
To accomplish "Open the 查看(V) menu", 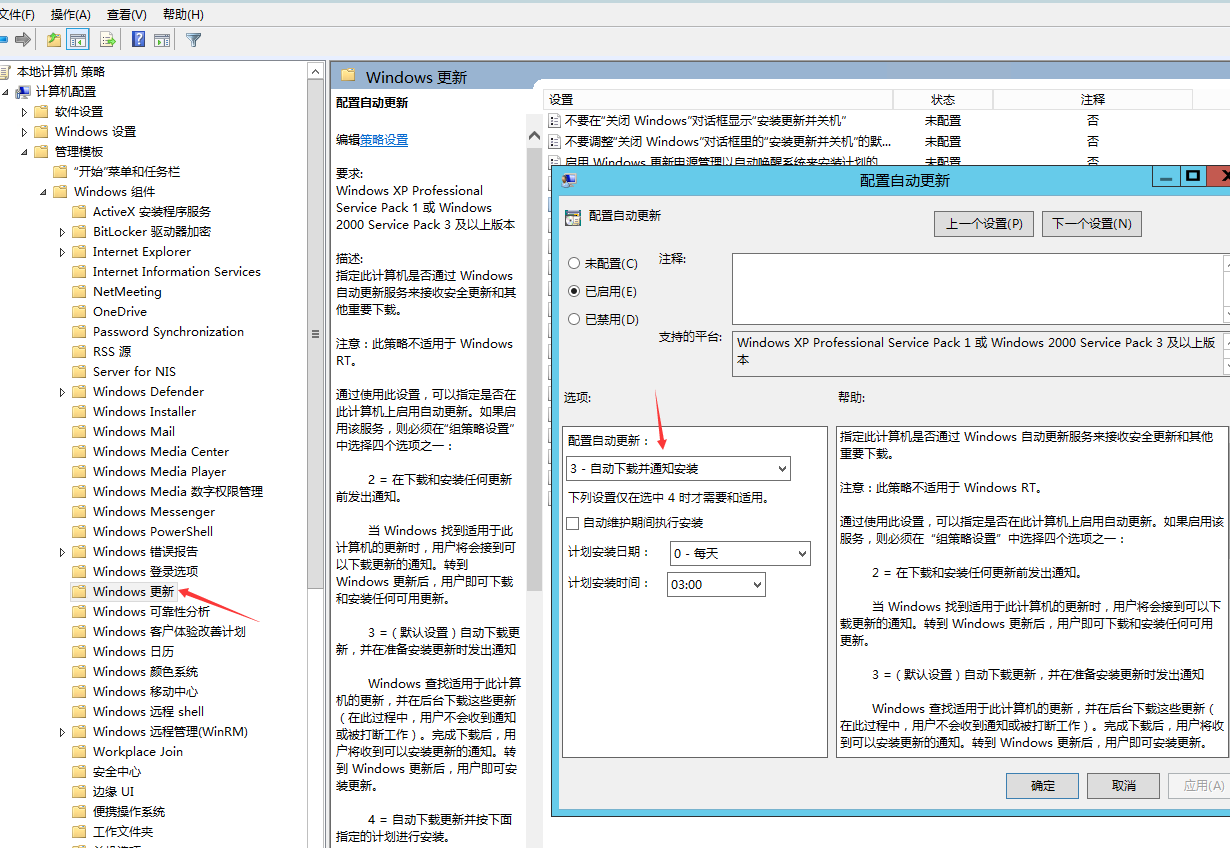I will coord(126,14).
